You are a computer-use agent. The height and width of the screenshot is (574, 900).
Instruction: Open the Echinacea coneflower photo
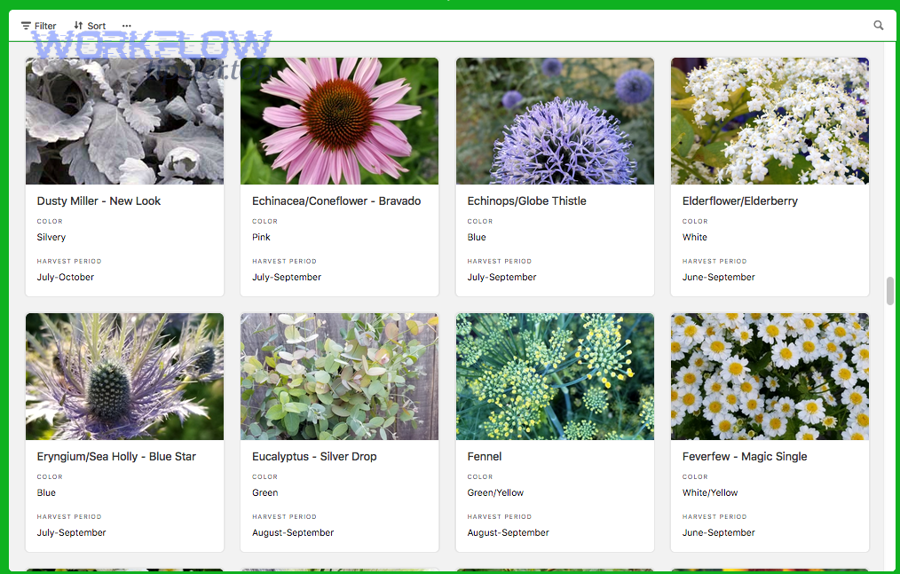click(339, 121)
